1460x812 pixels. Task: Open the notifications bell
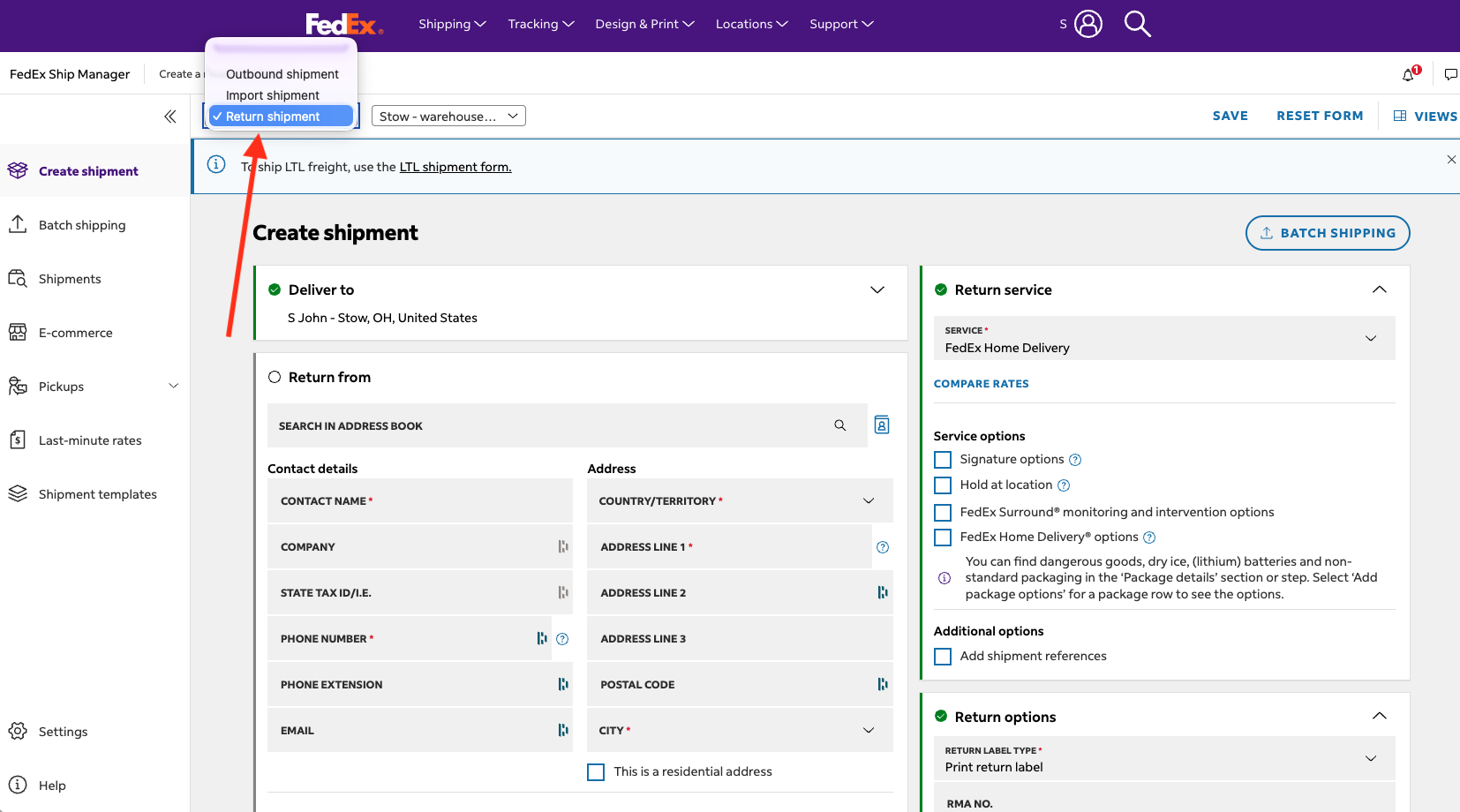1409,74
